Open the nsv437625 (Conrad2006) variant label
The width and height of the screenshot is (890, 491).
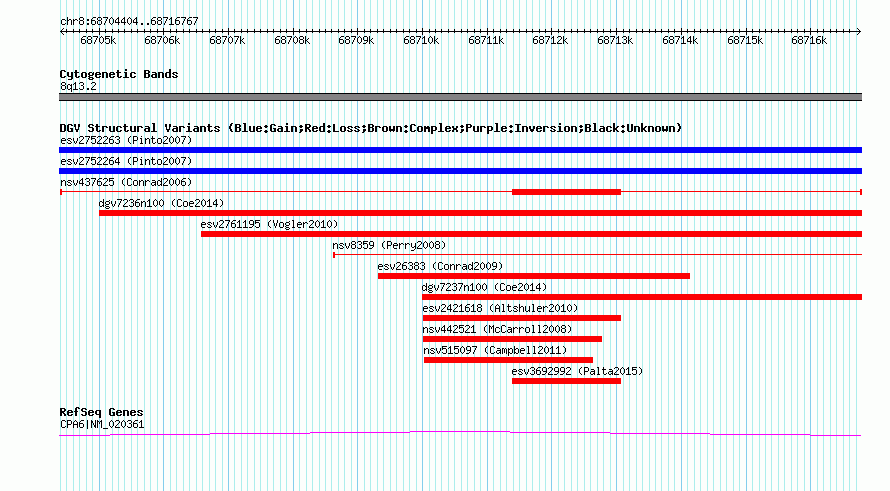click(126, 182)
